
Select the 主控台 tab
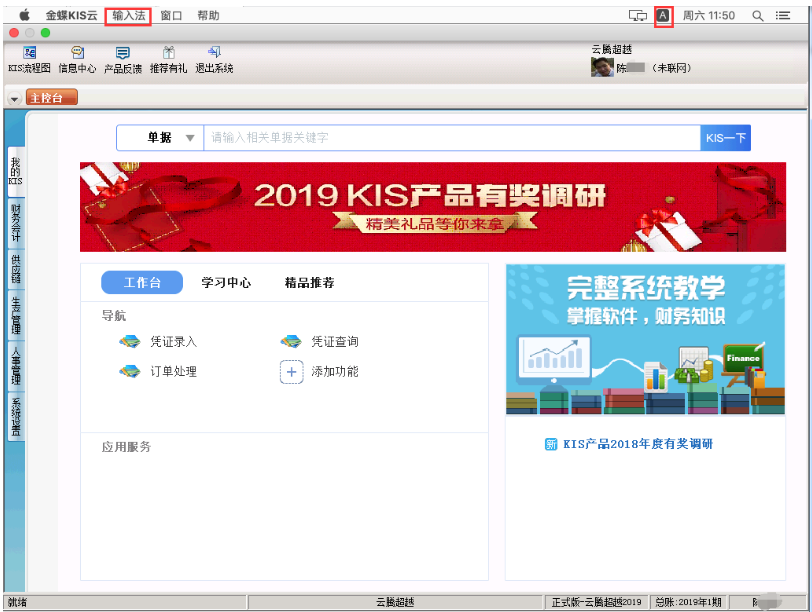tap(52, 97)
